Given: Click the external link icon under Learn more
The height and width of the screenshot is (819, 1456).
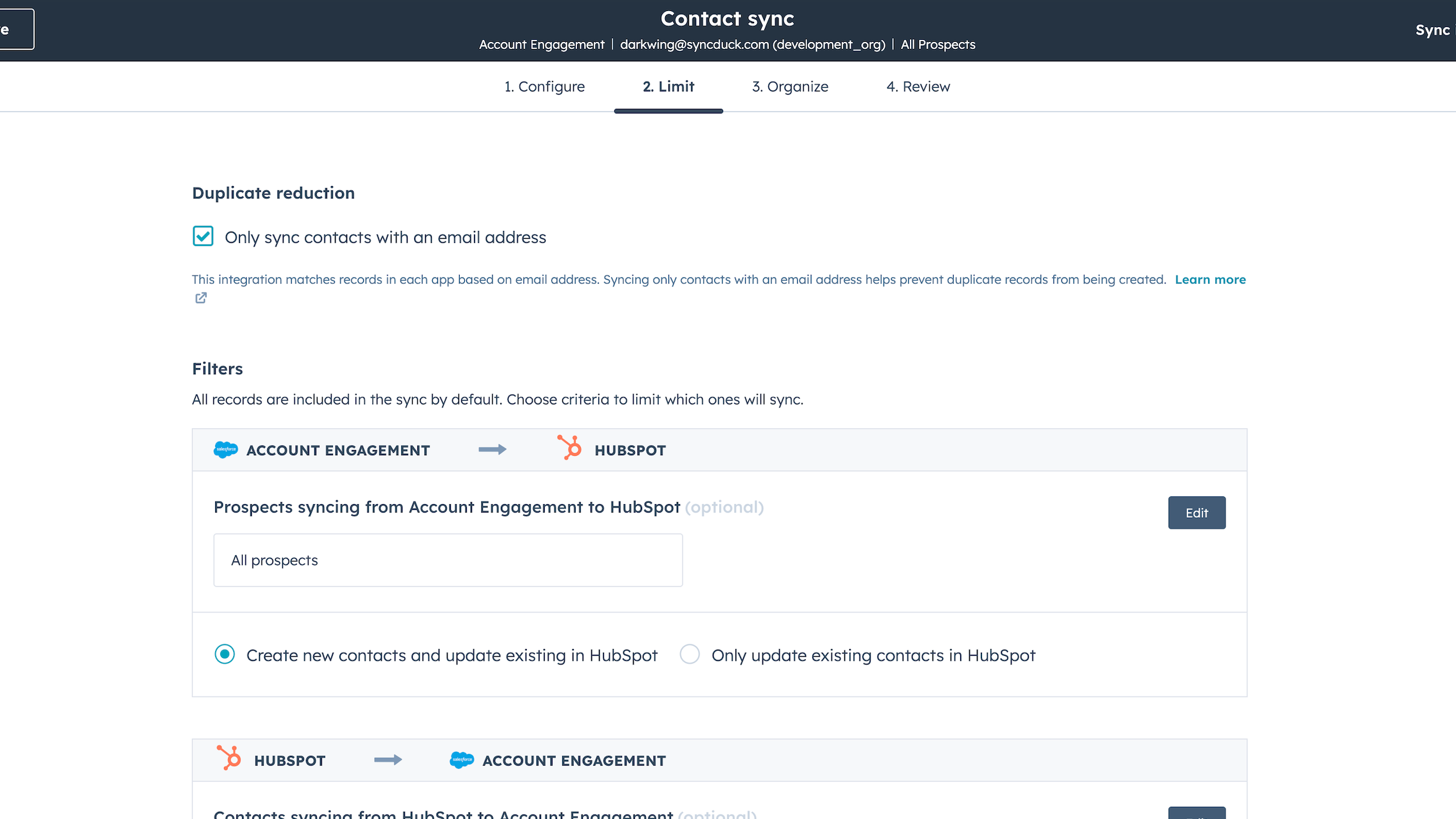Looking at the screenshot, I should (201, 298).
